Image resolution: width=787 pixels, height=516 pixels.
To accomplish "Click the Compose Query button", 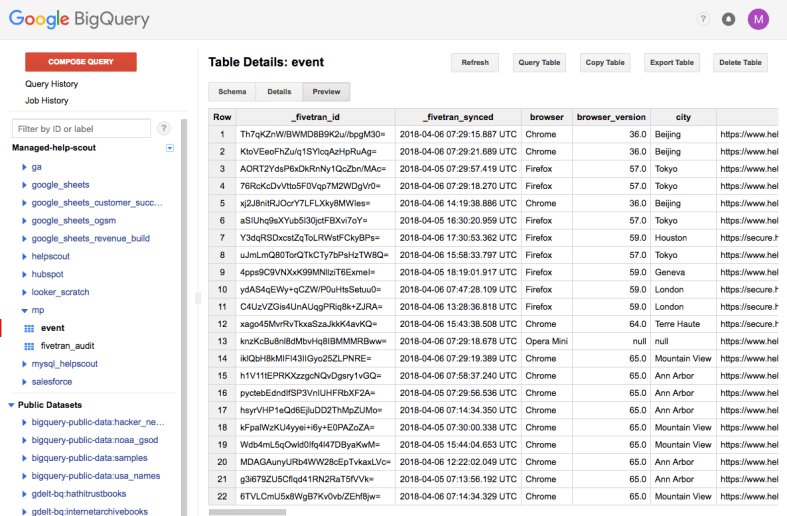I will [79, 62].
